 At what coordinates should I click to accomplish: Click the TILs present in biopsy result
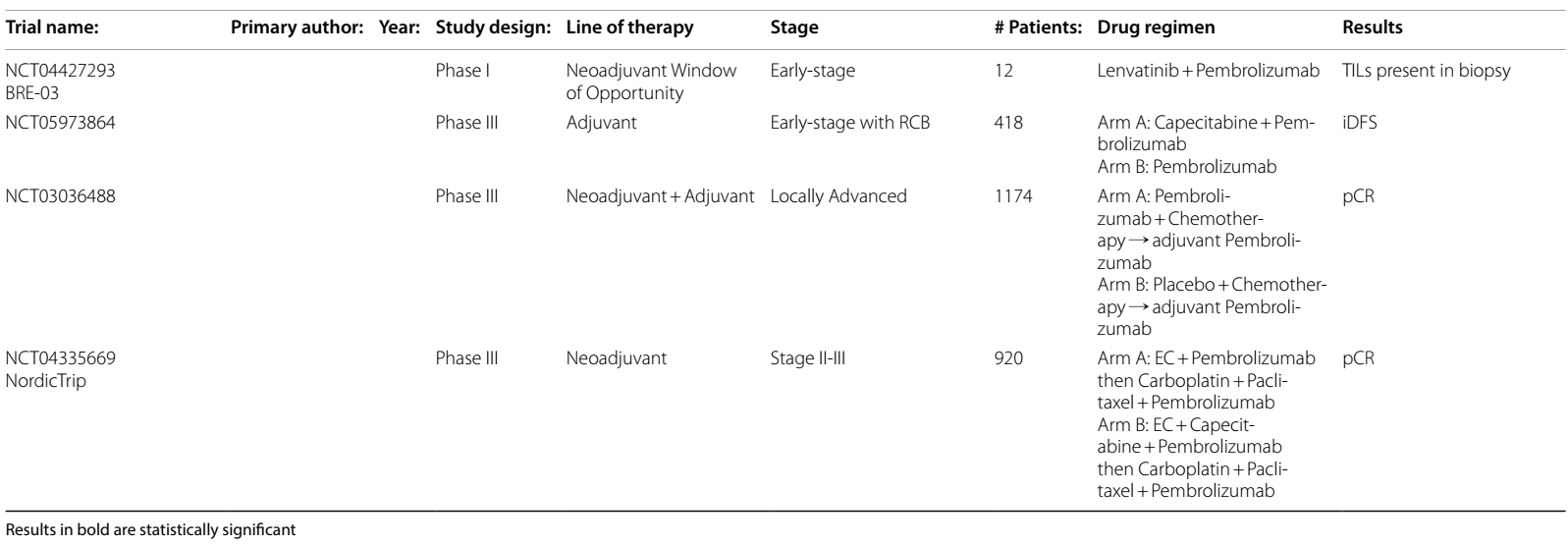(x=1426, y=71)
